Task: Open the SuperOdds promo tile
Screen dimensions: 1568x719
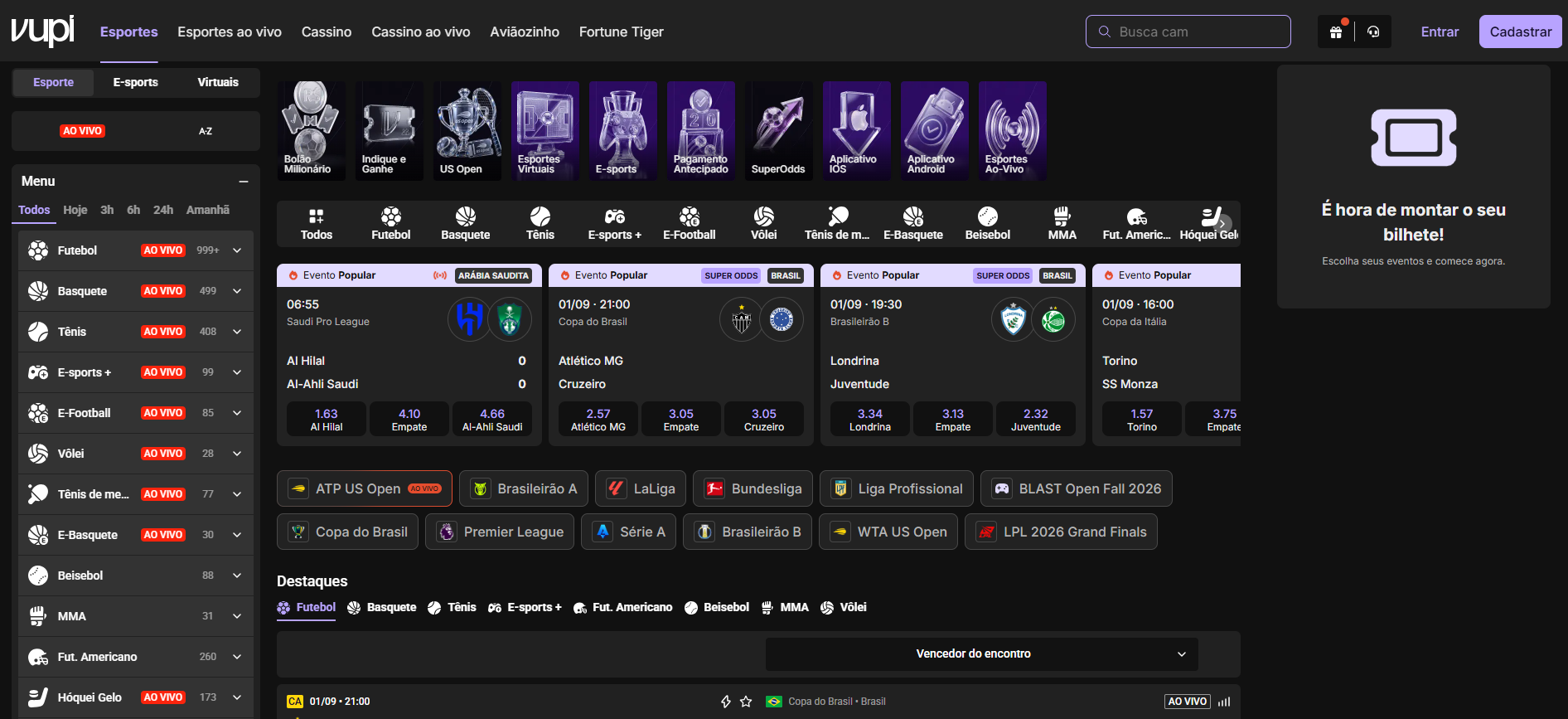Action: pyautogui.click(x=778, y=131)
